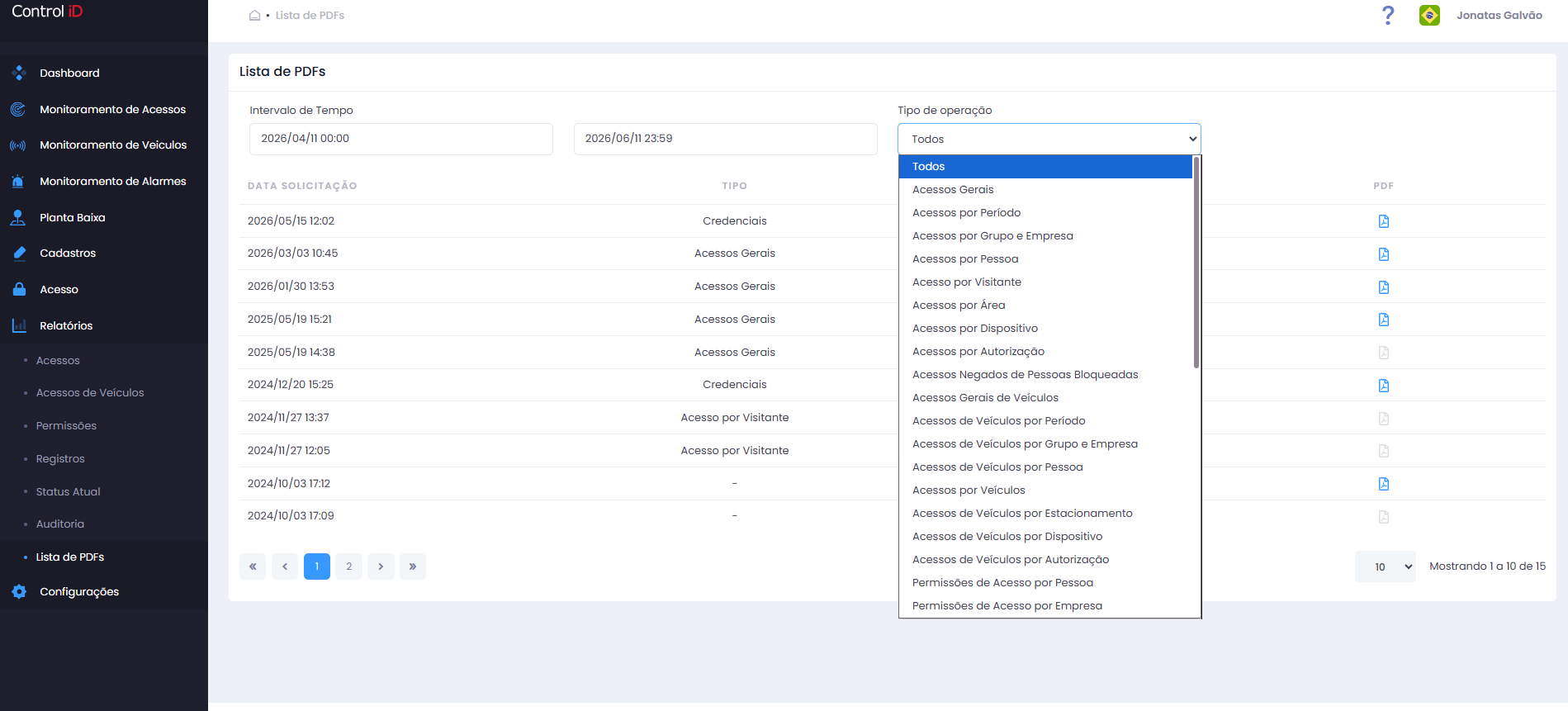Click the Planta Baixa map pin icon
This screenshot has width=1568, height=711.
coord(17,217)
